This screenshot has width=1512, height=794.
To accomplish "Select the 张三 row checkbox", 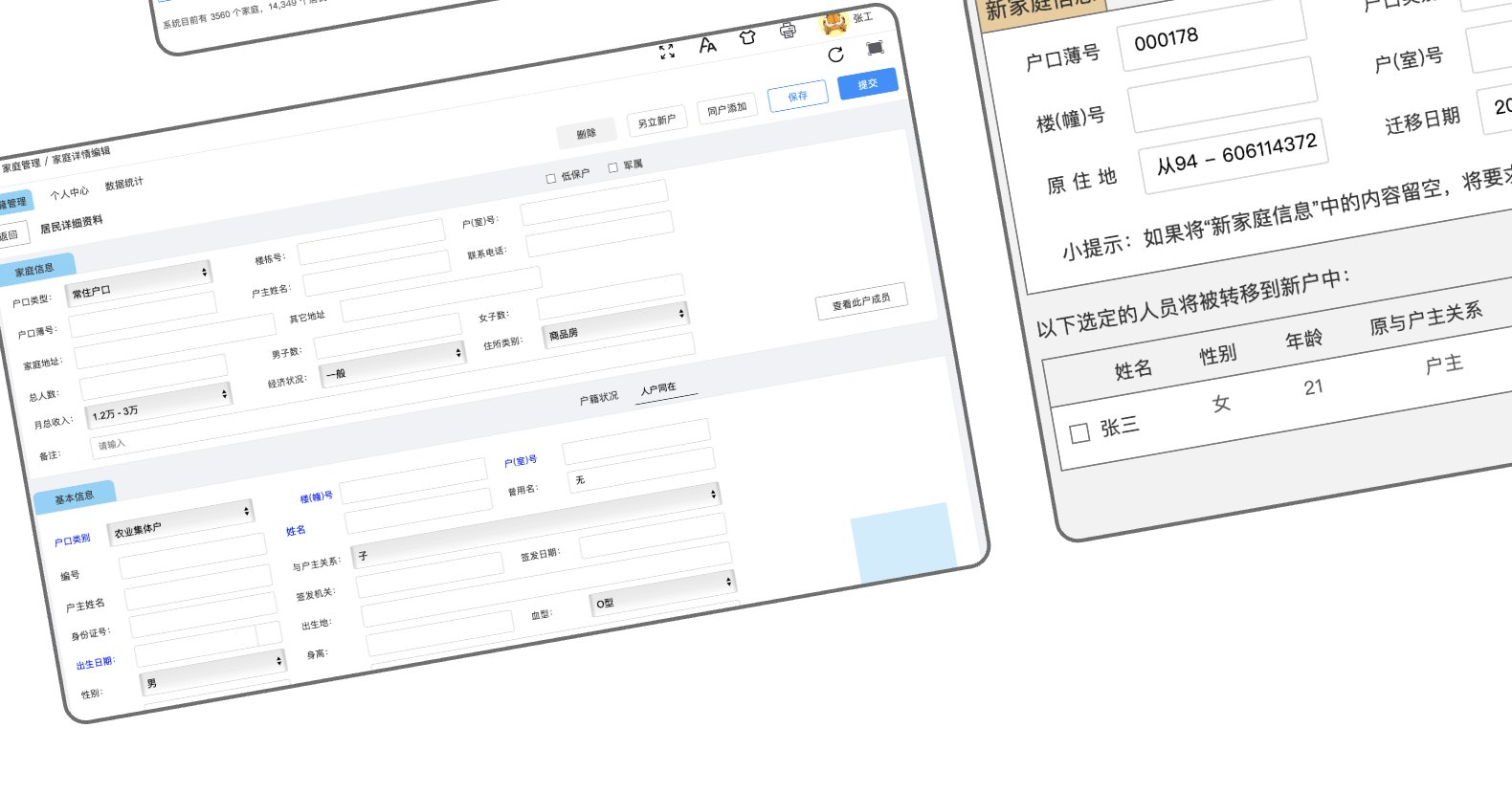I will [1079, 433].
